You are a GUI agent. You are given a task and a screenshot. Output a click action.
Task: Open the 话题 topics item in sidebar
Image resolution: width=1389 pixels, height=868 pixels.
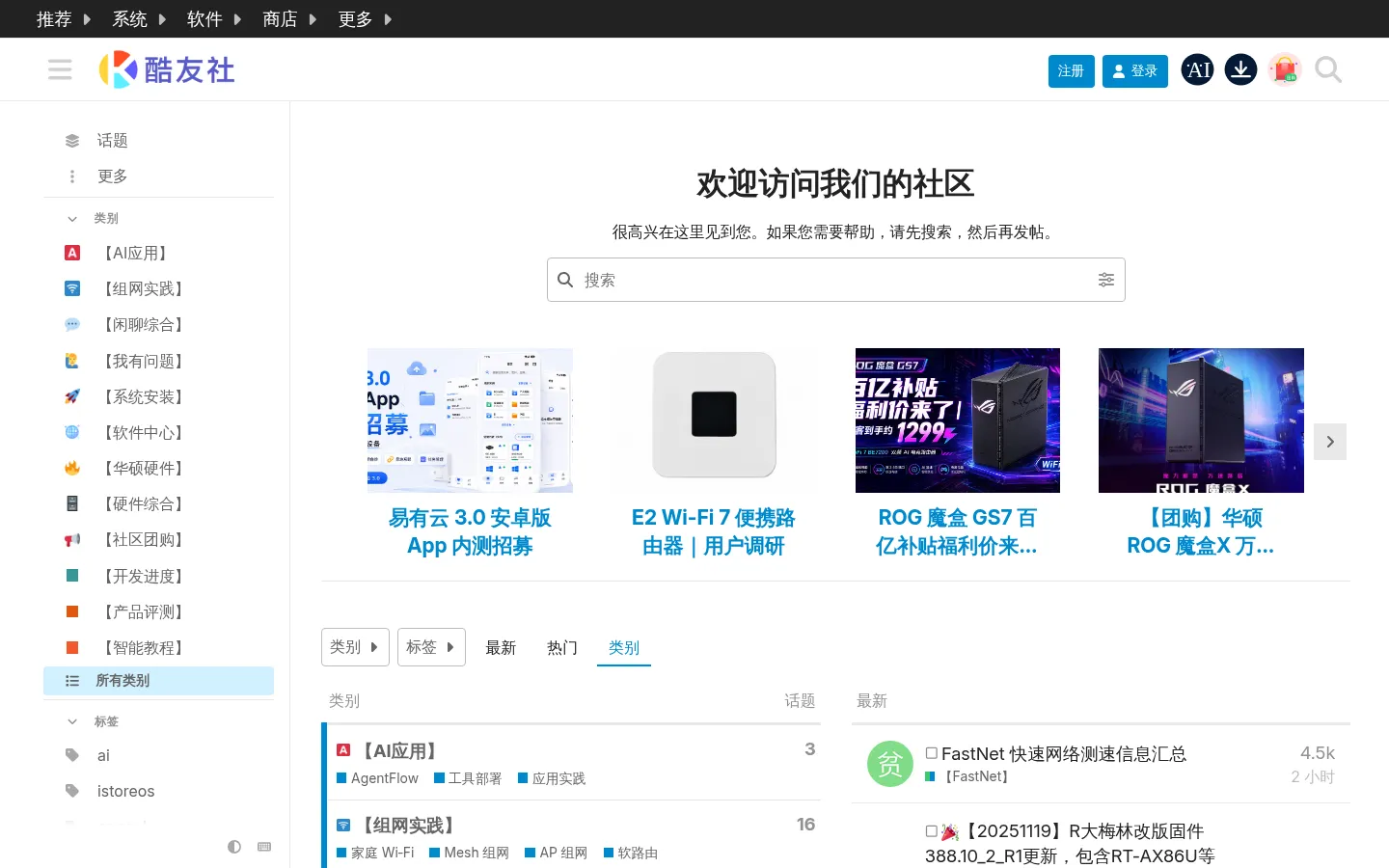158,141
